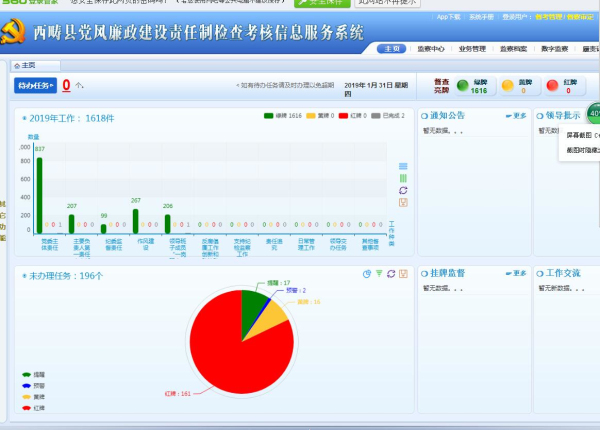The width and height of the screenshot is (600, 430).
Task: Click the 待办任务 button
Action: pyautogui.click(x=35, y=86)
